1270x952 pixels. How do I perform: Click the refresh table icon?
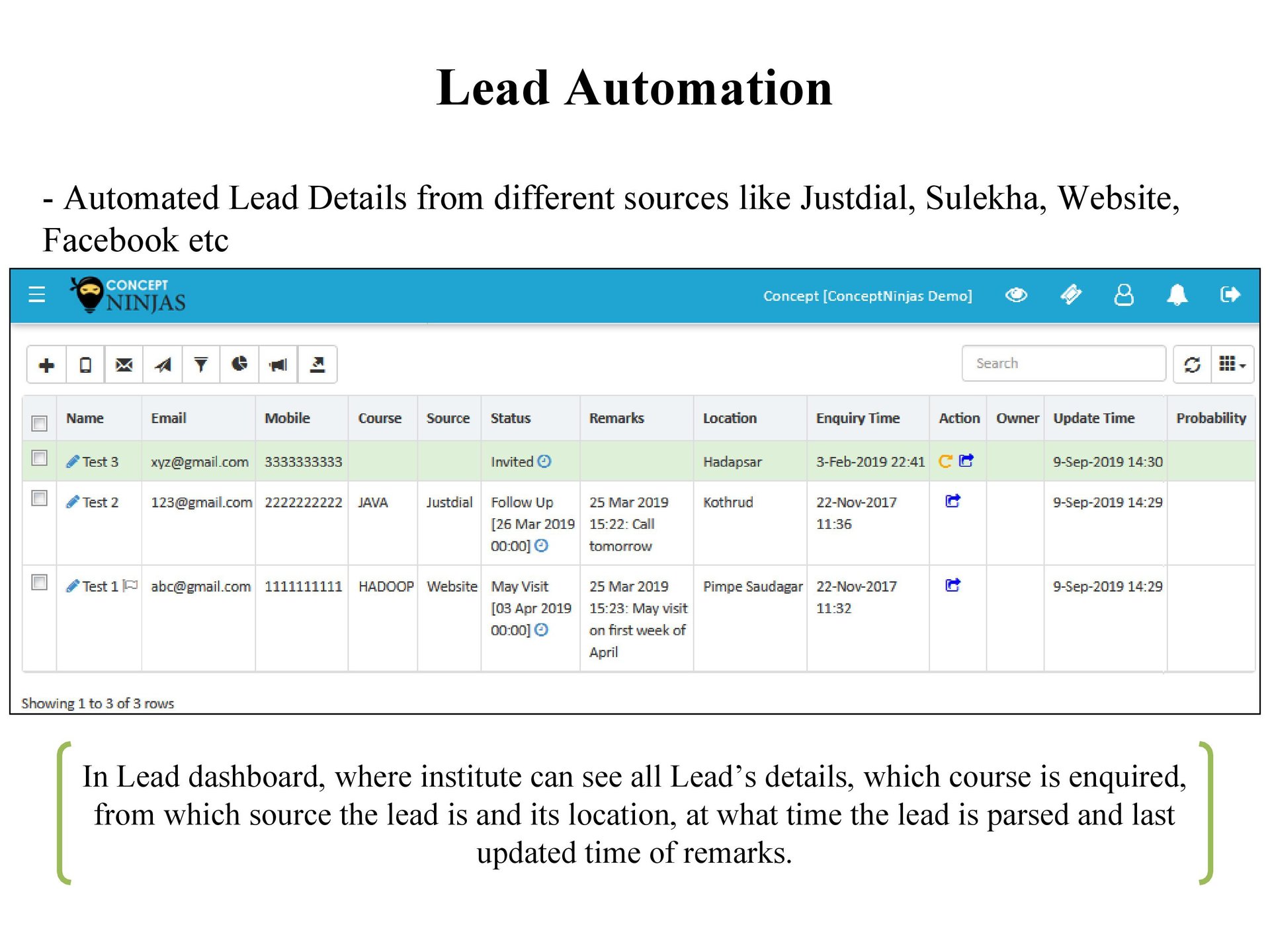[x=1192, y=364]
